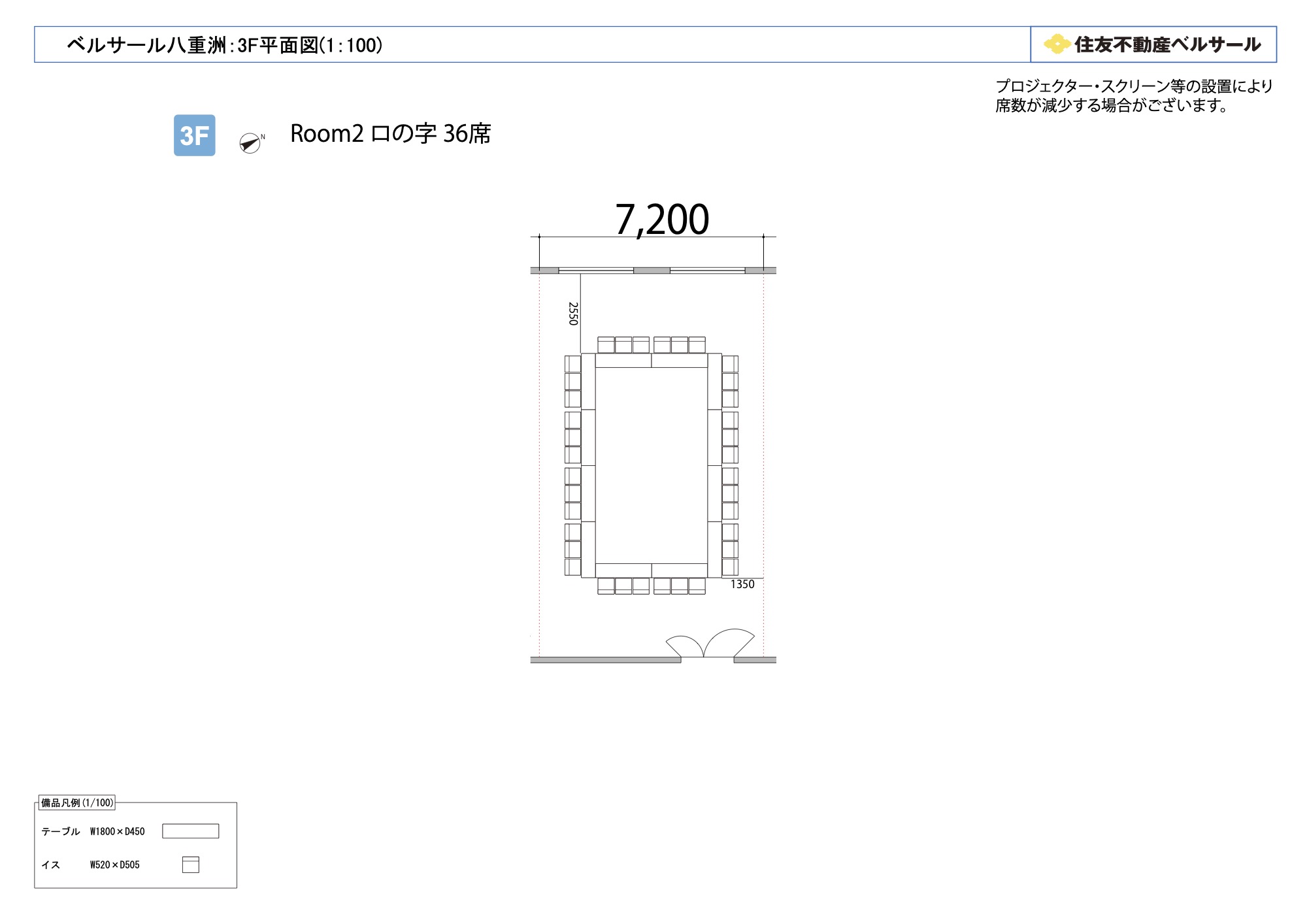Viewport: 1307px width, 924px height.
Task: Select the vertical '2550' dimension label
Action: [573, 314]
